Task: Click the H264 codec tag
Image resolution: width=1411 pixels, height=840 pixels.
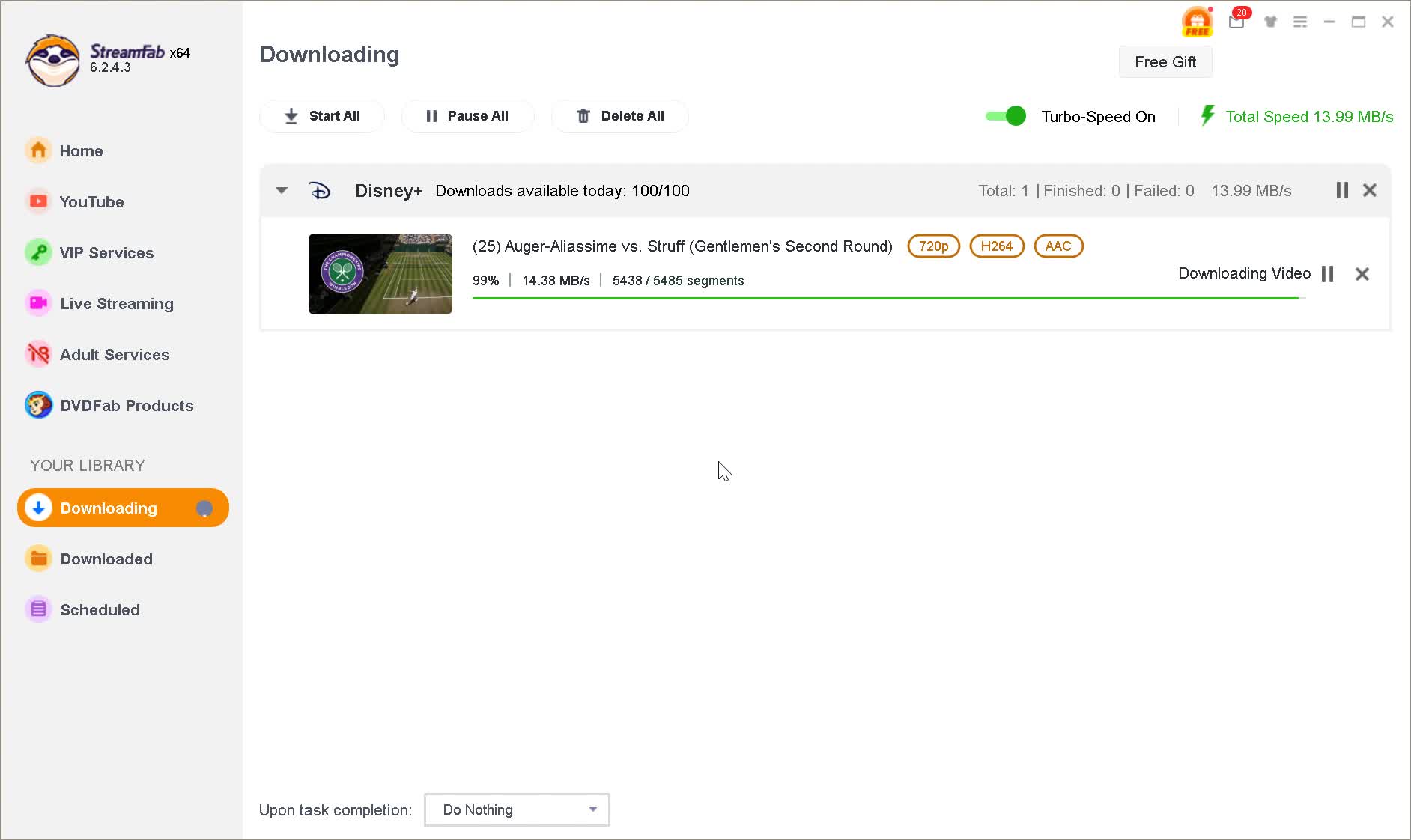Action: tap(997, 246)
